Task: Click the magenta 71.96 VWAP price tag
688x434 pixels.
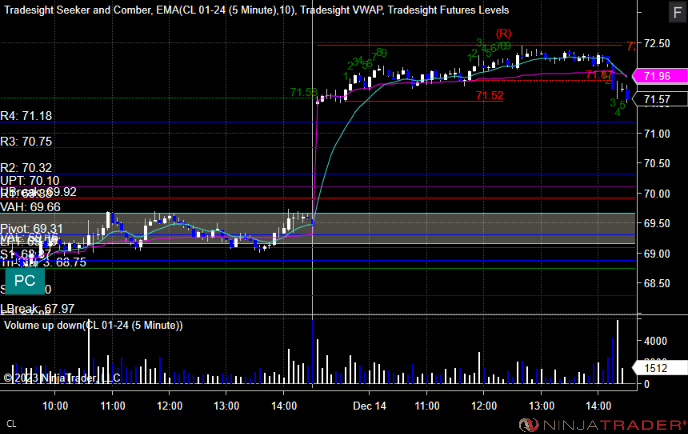Action: 660,76
